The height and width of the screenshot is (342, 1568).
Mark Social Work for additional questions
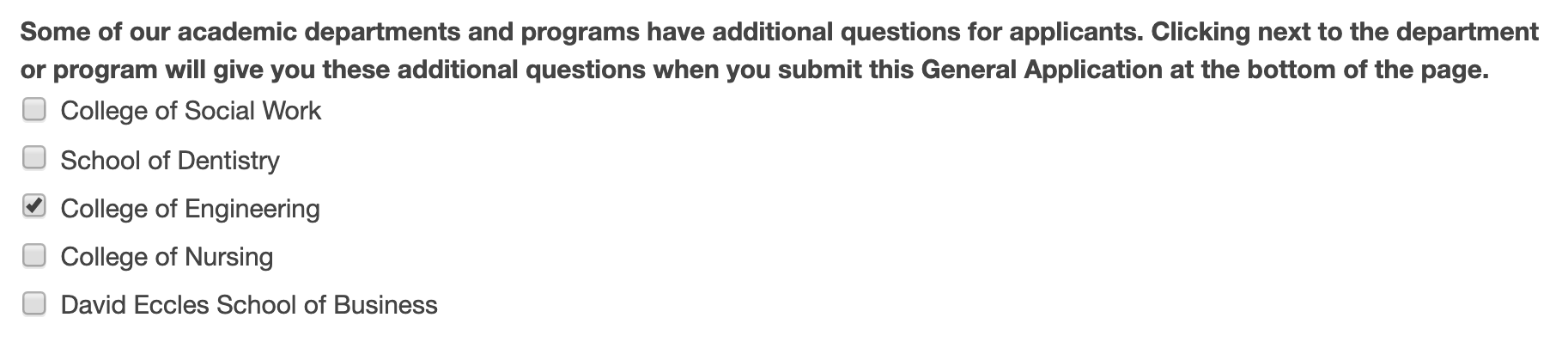tap(34, 110)
